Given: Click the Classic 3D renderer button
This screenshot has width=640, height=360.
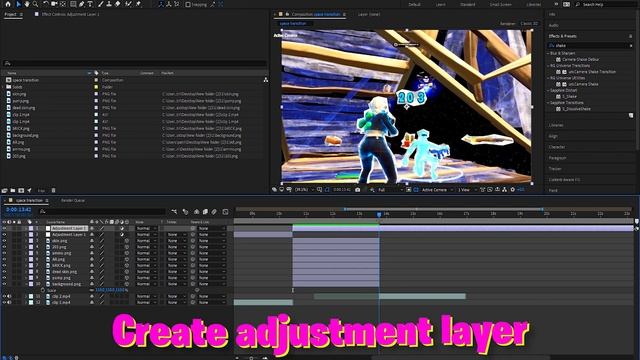Looking at the screenshot, I should pyautogui.click(x=529, y=24).
